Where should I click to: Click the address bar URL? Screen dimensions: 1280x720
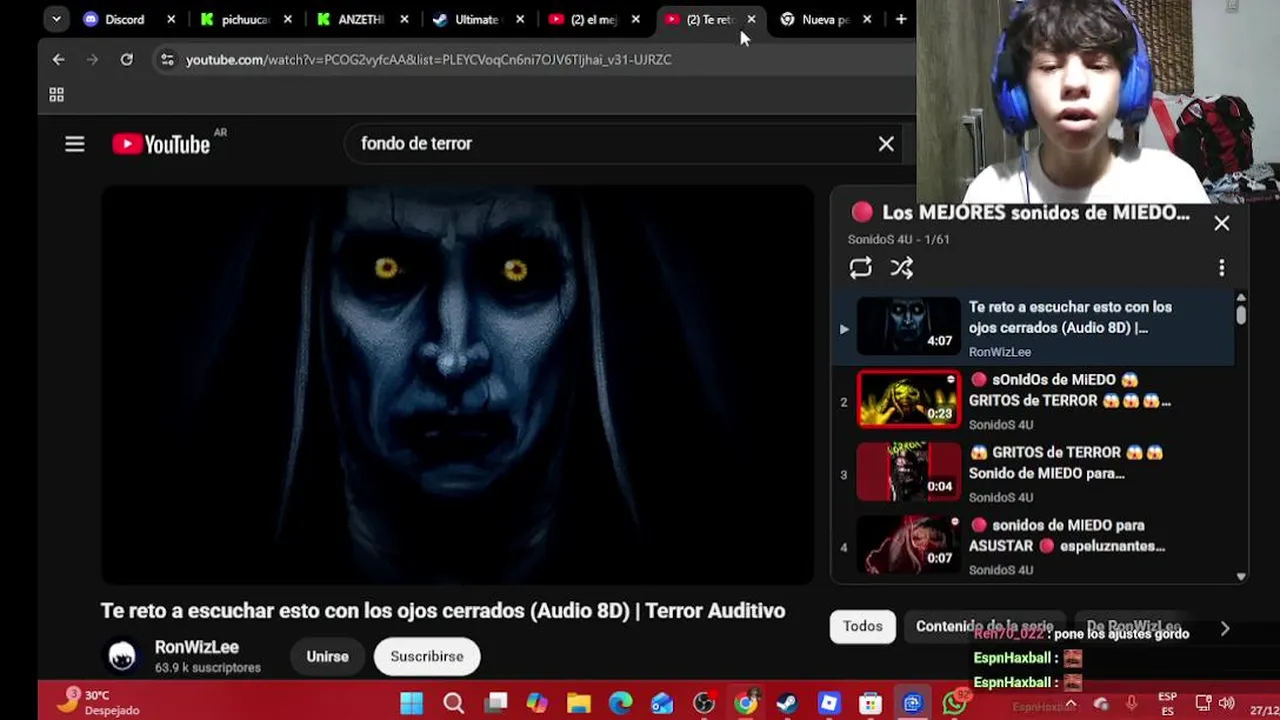tap(428, 60)
